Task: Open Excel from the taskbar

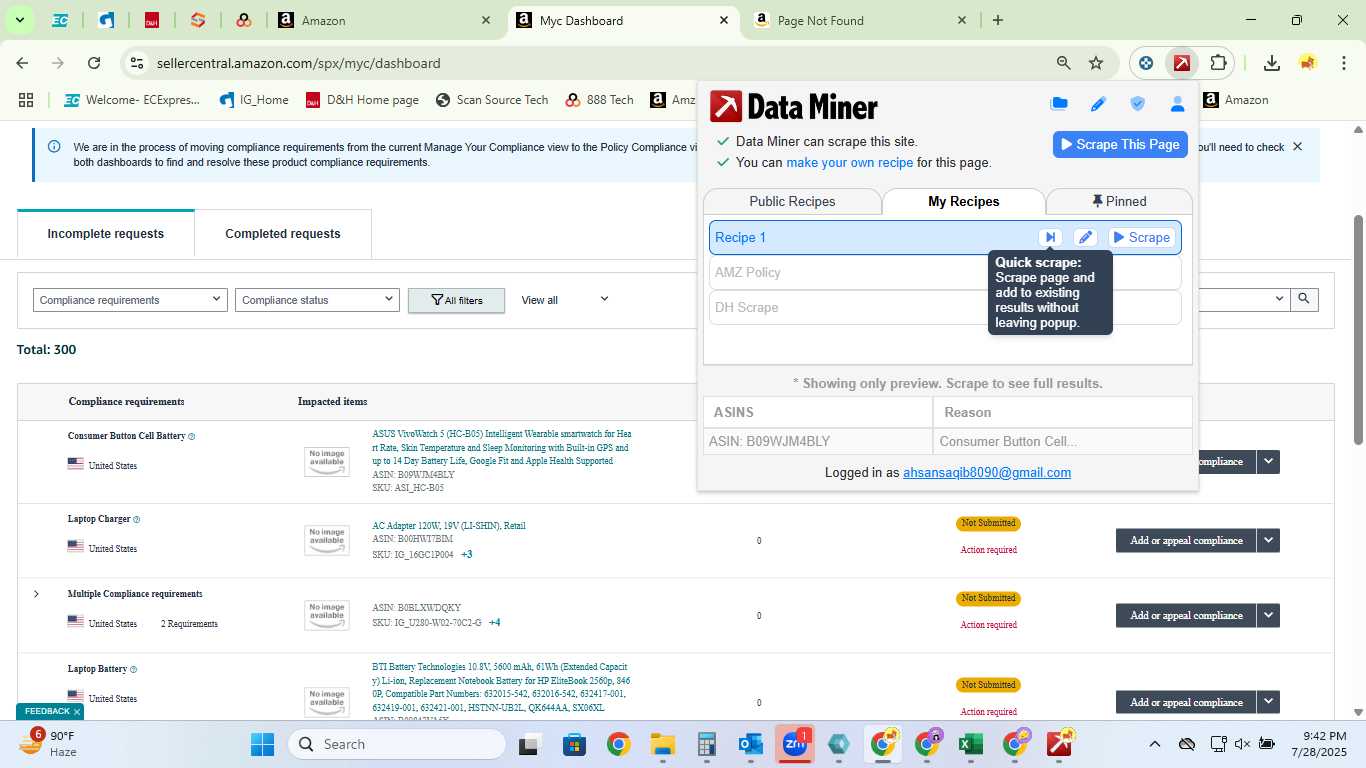Action: click(969, 744)
